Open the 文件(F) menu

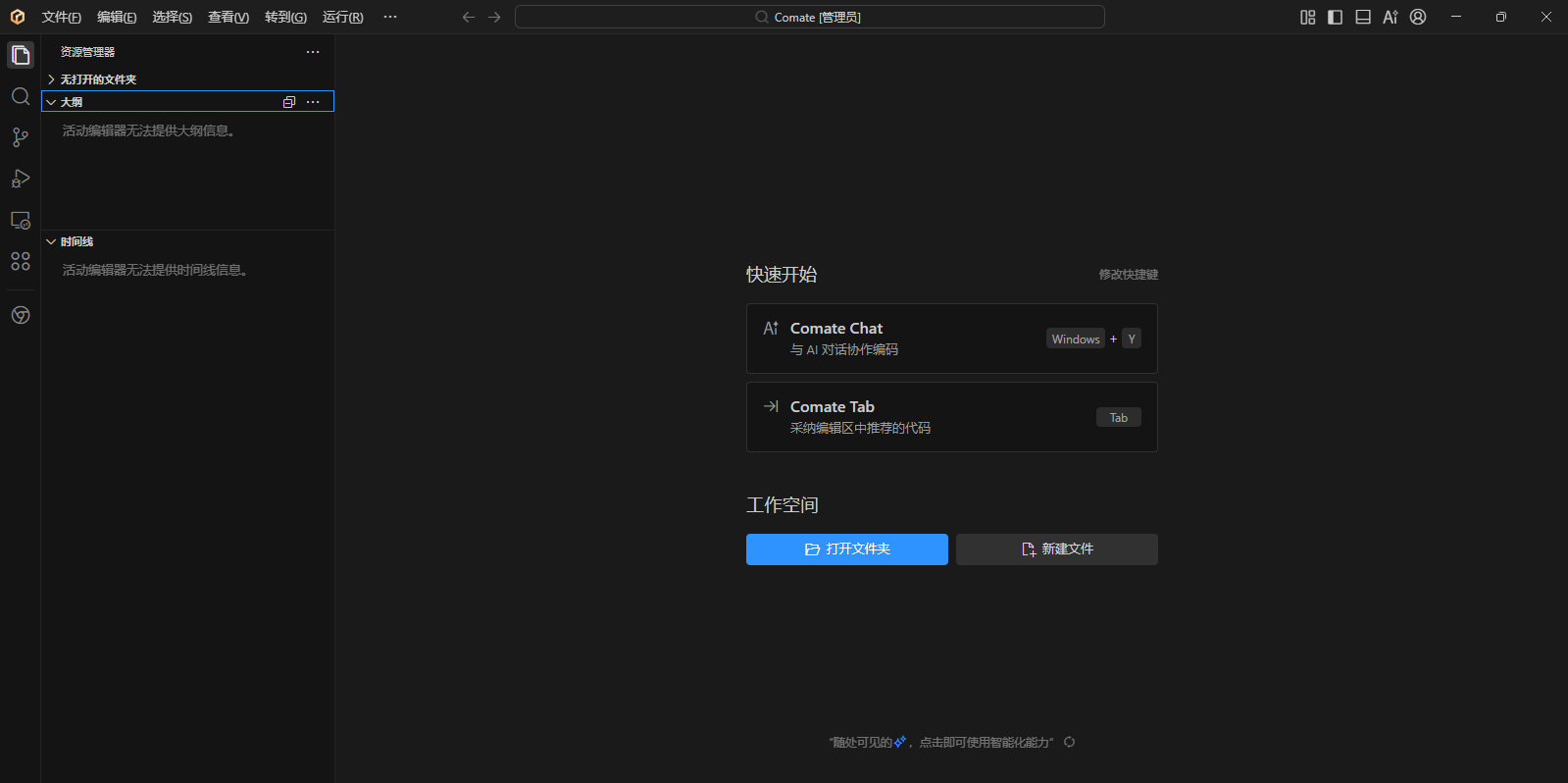point(61,17)
